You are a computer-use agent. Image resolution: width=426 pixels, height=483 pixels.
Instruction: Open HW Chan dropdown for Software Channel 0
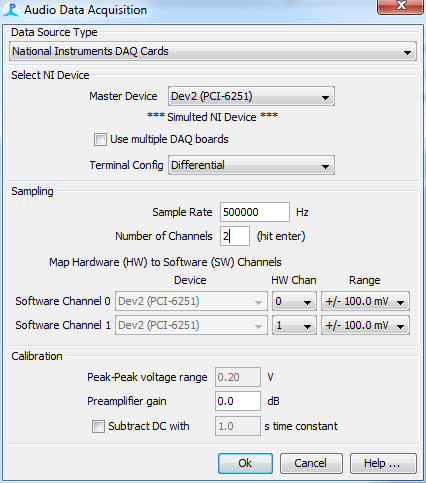294,301
